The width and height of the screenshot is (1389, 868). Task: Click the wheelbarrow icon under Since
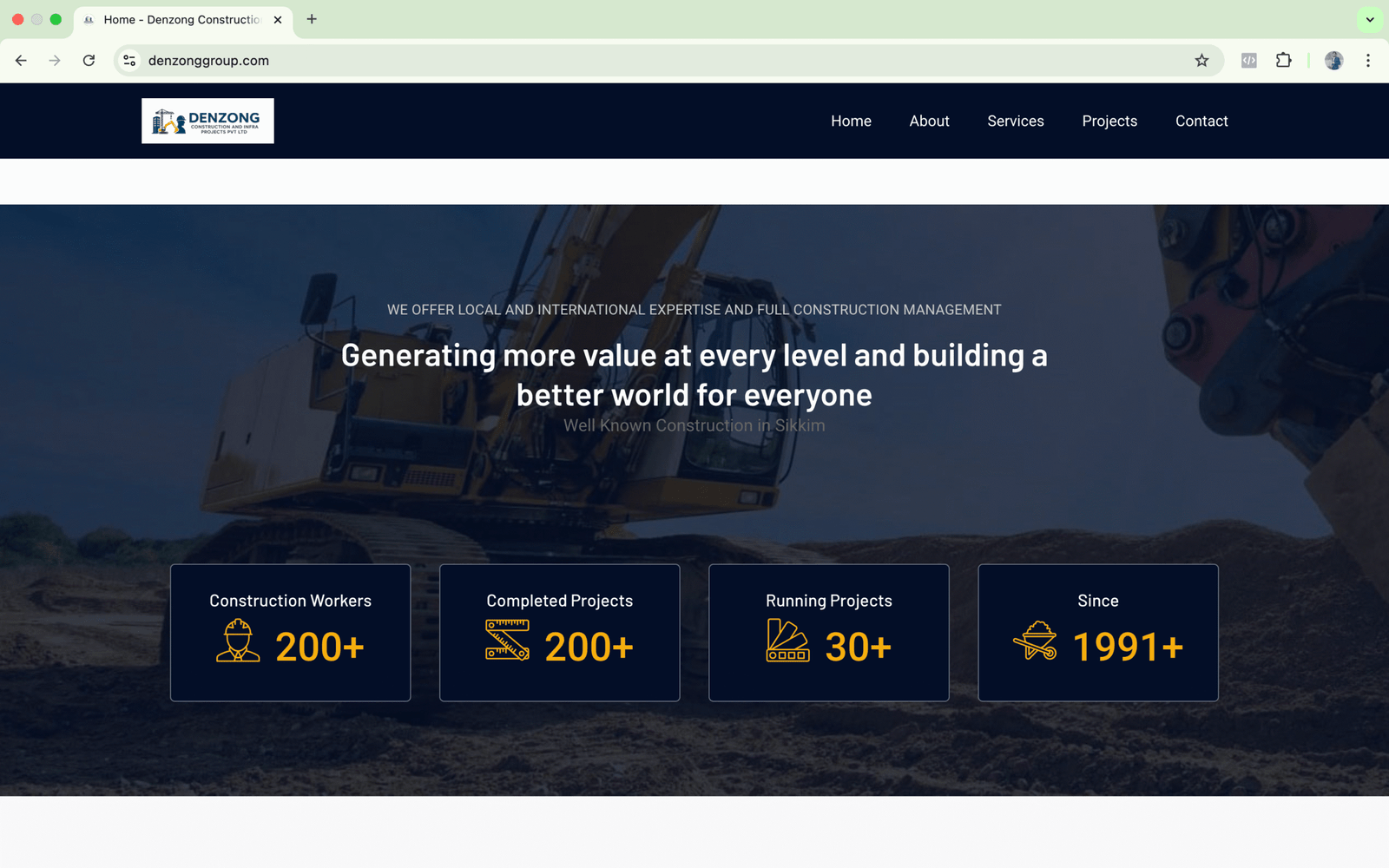click(x=1035, y=641)
